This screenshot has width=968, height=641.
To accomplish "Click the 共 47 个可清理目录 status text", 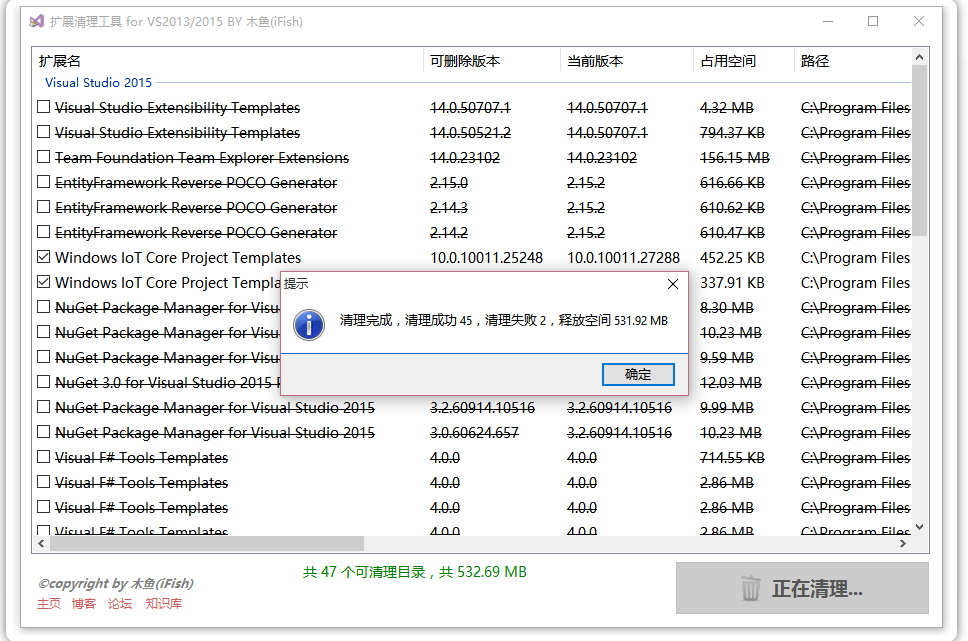I will [x=415, y=572].
